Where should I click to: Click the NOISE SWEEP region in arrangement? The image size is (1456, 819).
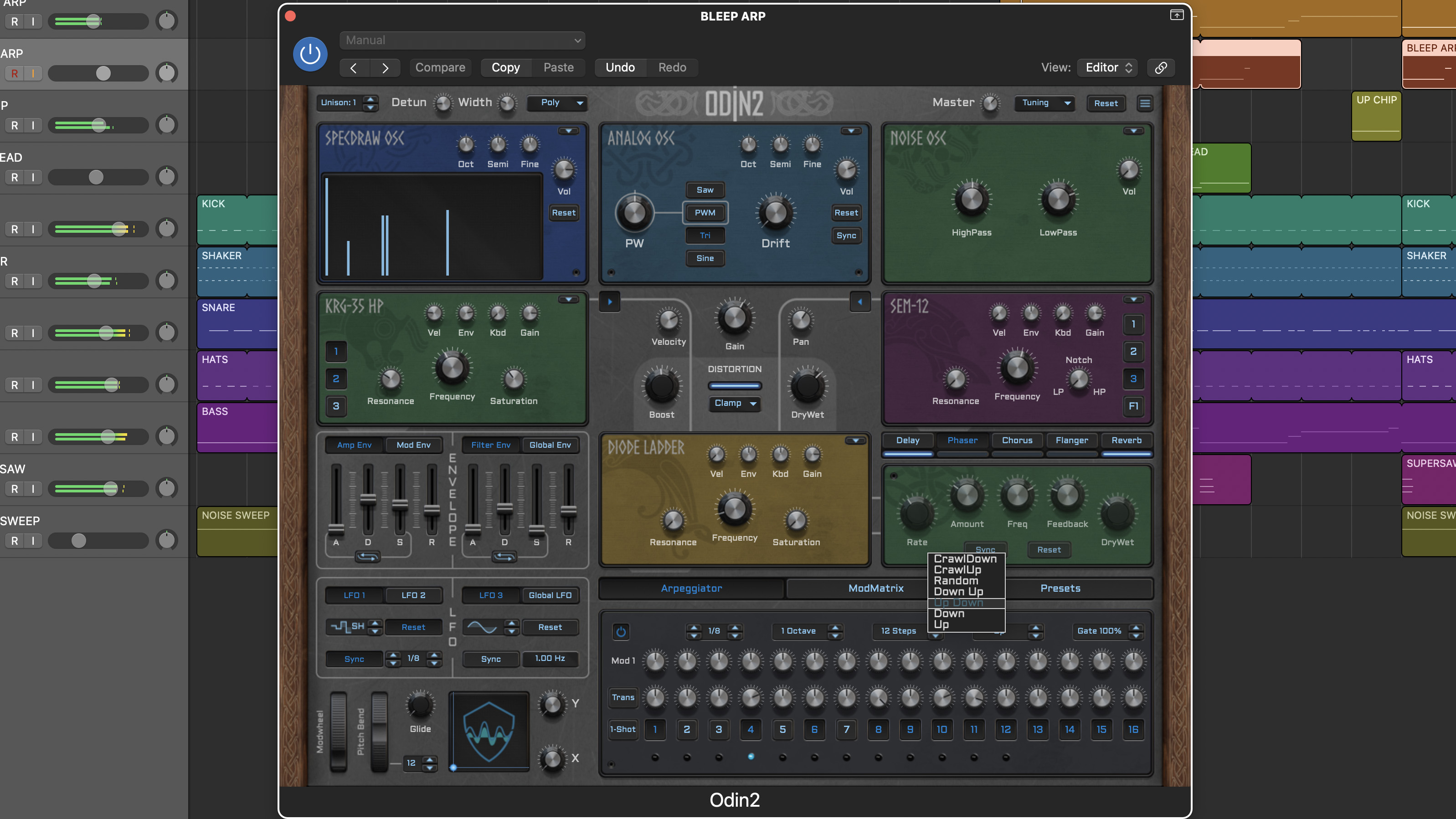click(236, 531)
